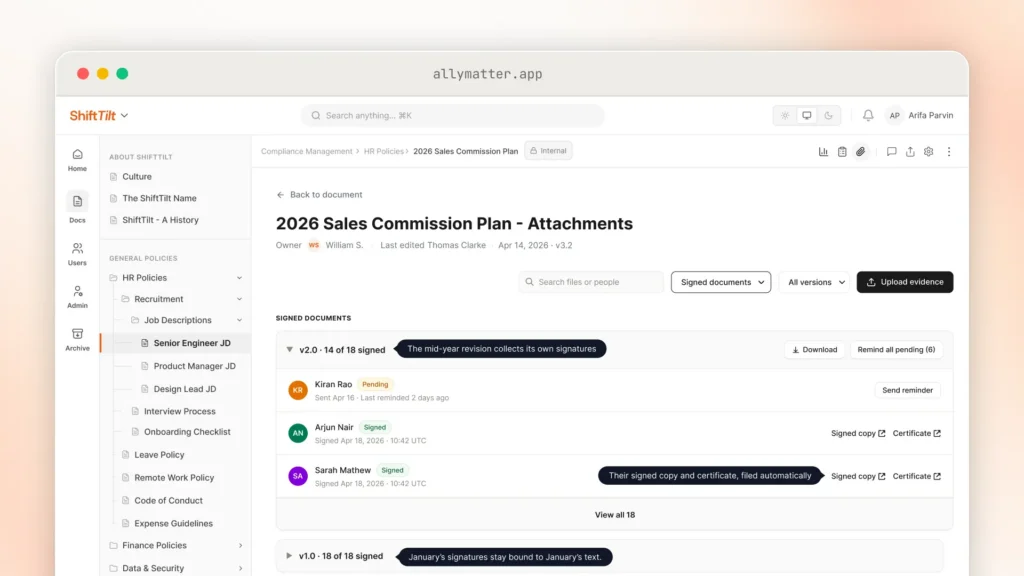The height and width of the screenshot is (576, 1024).
Task: Open Onboarding Checklist document
Action: point(187,432)
